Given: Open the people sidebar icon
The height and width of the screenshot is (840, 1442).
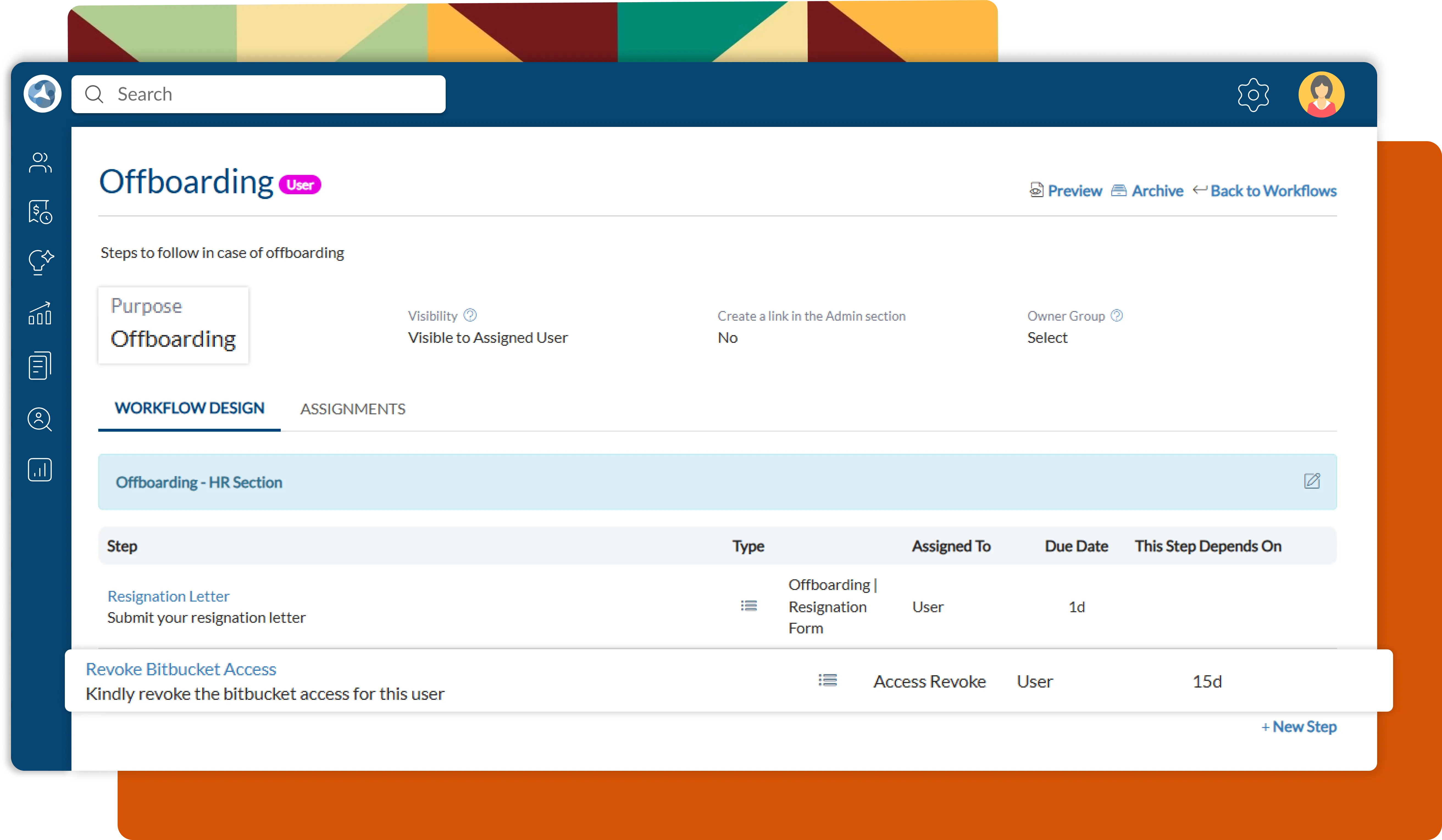Looking at the screenshot, I should coord(40,163).
